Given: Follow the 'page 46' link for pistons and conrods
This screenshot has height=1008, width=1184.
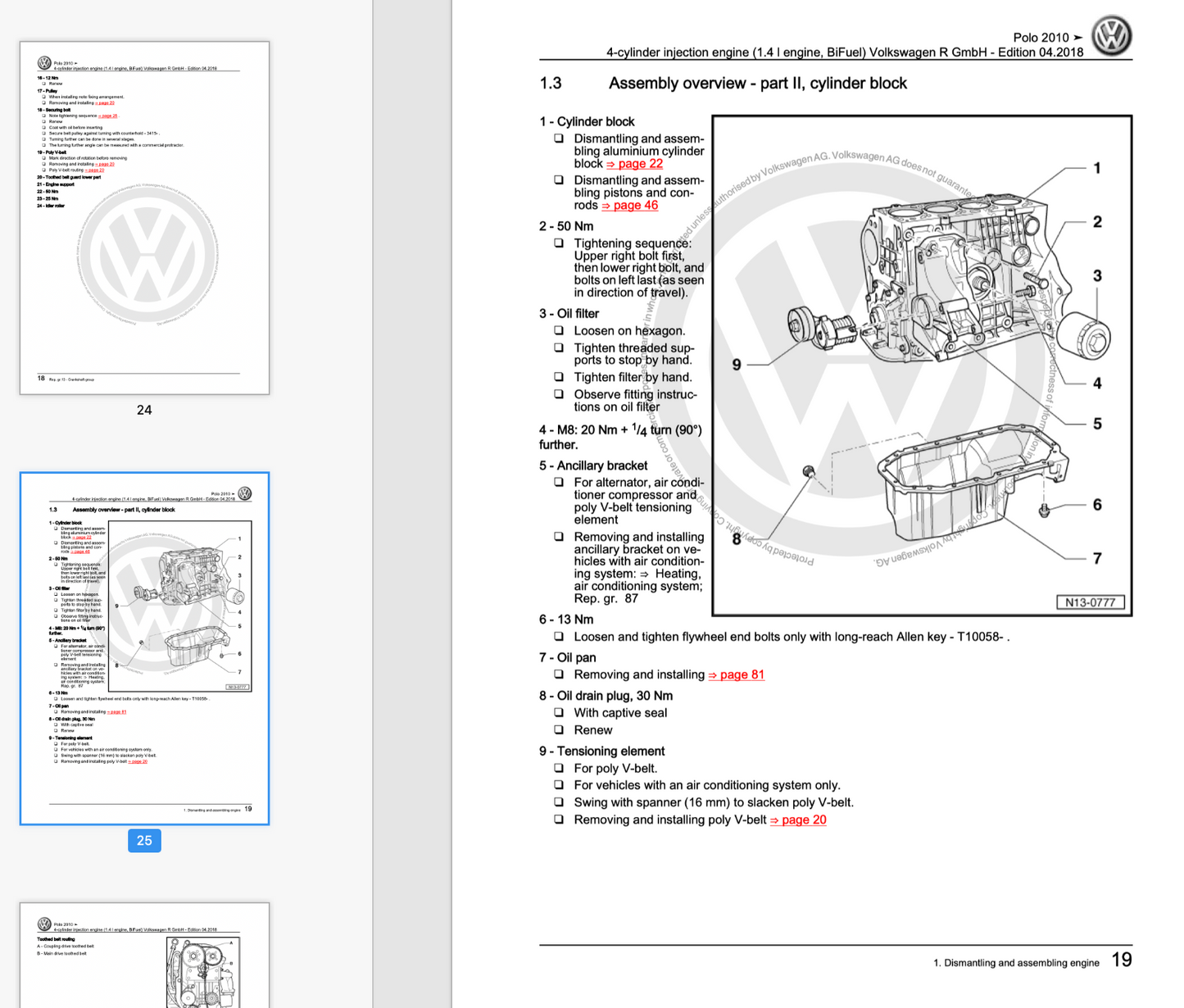Looking at the screenshot, I should 629,206.
